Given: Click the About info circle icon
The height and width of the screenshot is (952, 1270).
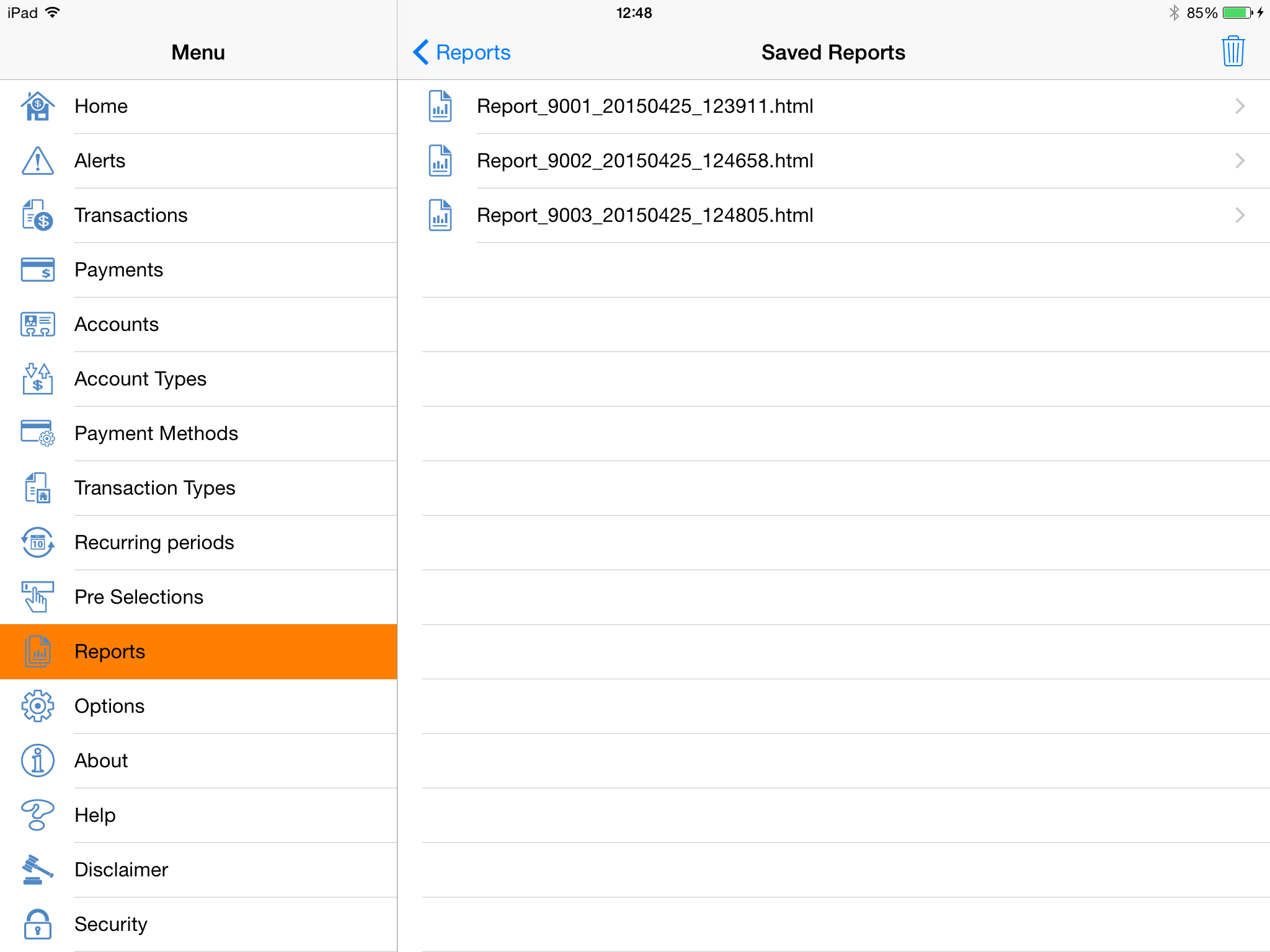Looking at the screenshot, I should (38, 760).
